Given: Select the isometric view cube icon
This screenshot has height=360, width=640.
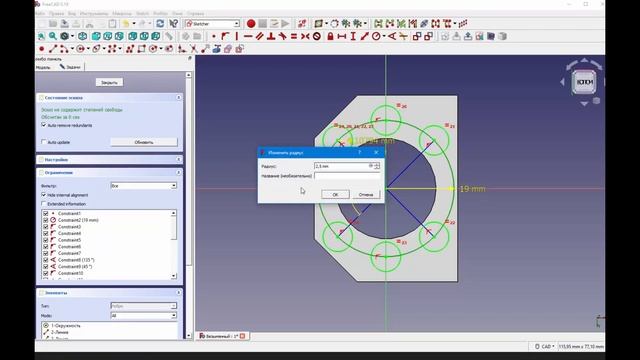Looking at the screenshot, I should coord(82,36).
